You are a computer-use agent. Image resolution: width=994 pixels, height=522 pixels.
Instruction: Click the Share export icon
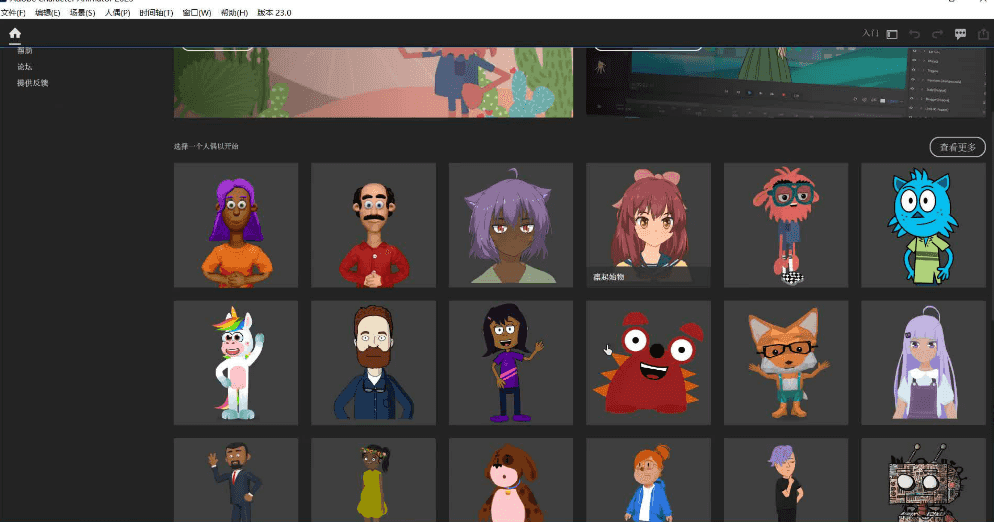984,34
